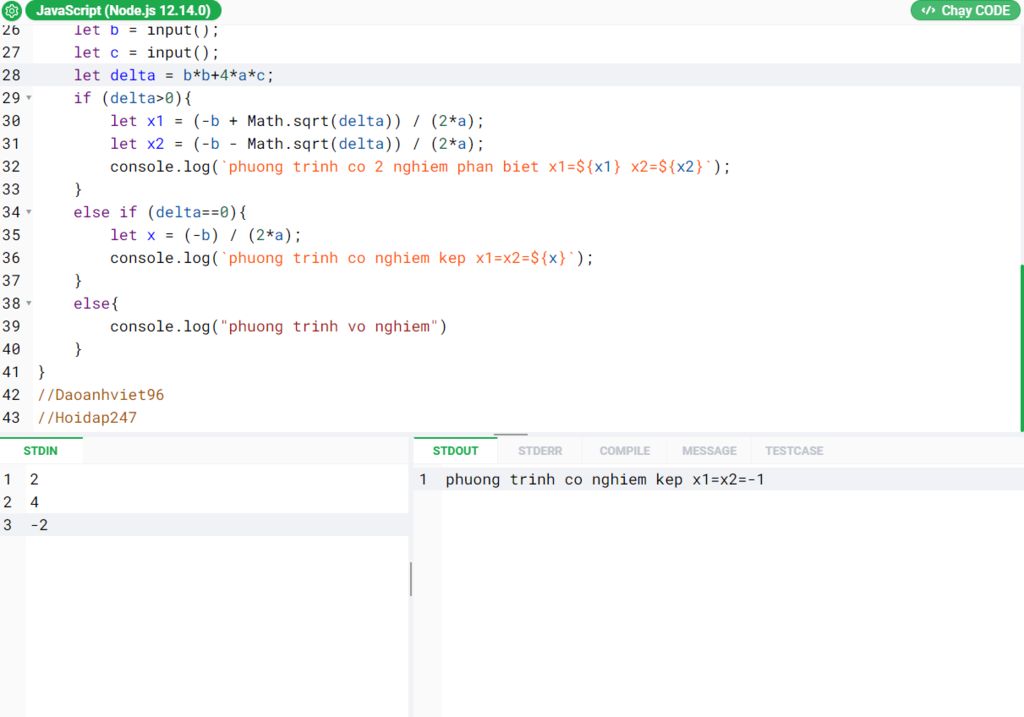
Task: Collapse the if block at line 29
Action: [29, 98]
